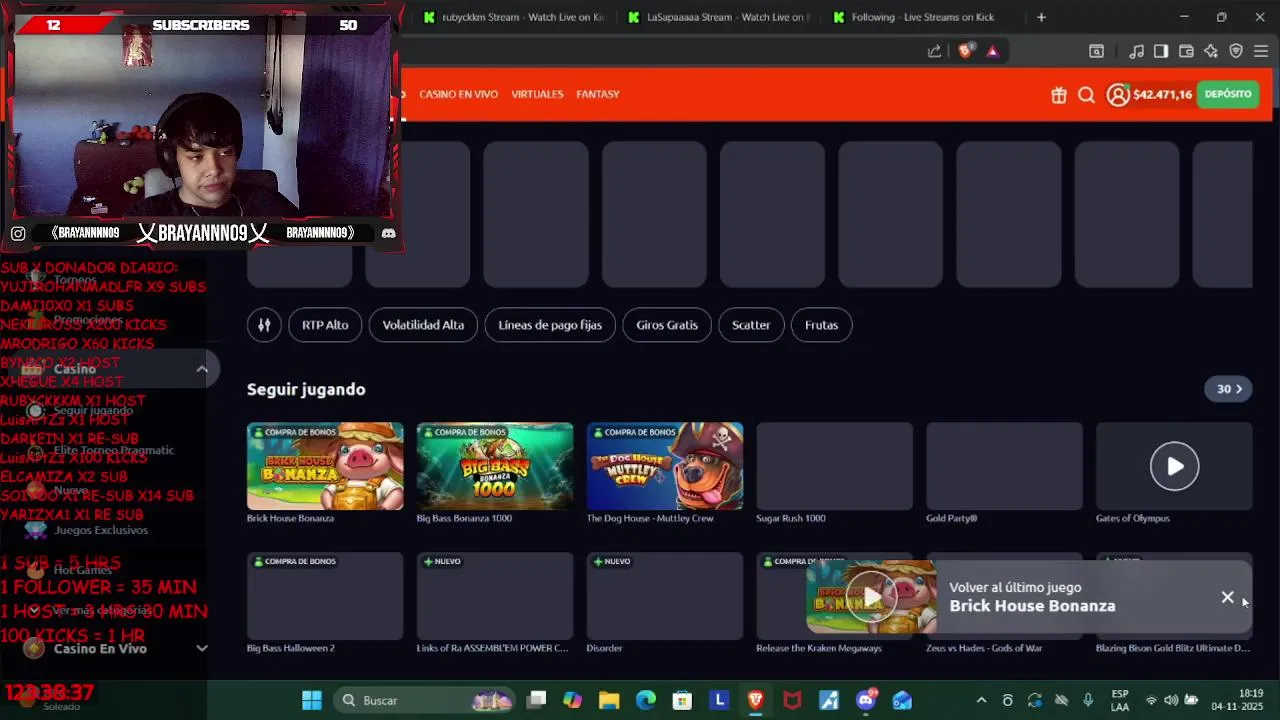Play Gates of Olympus with play button

[x=1174, y=466]
